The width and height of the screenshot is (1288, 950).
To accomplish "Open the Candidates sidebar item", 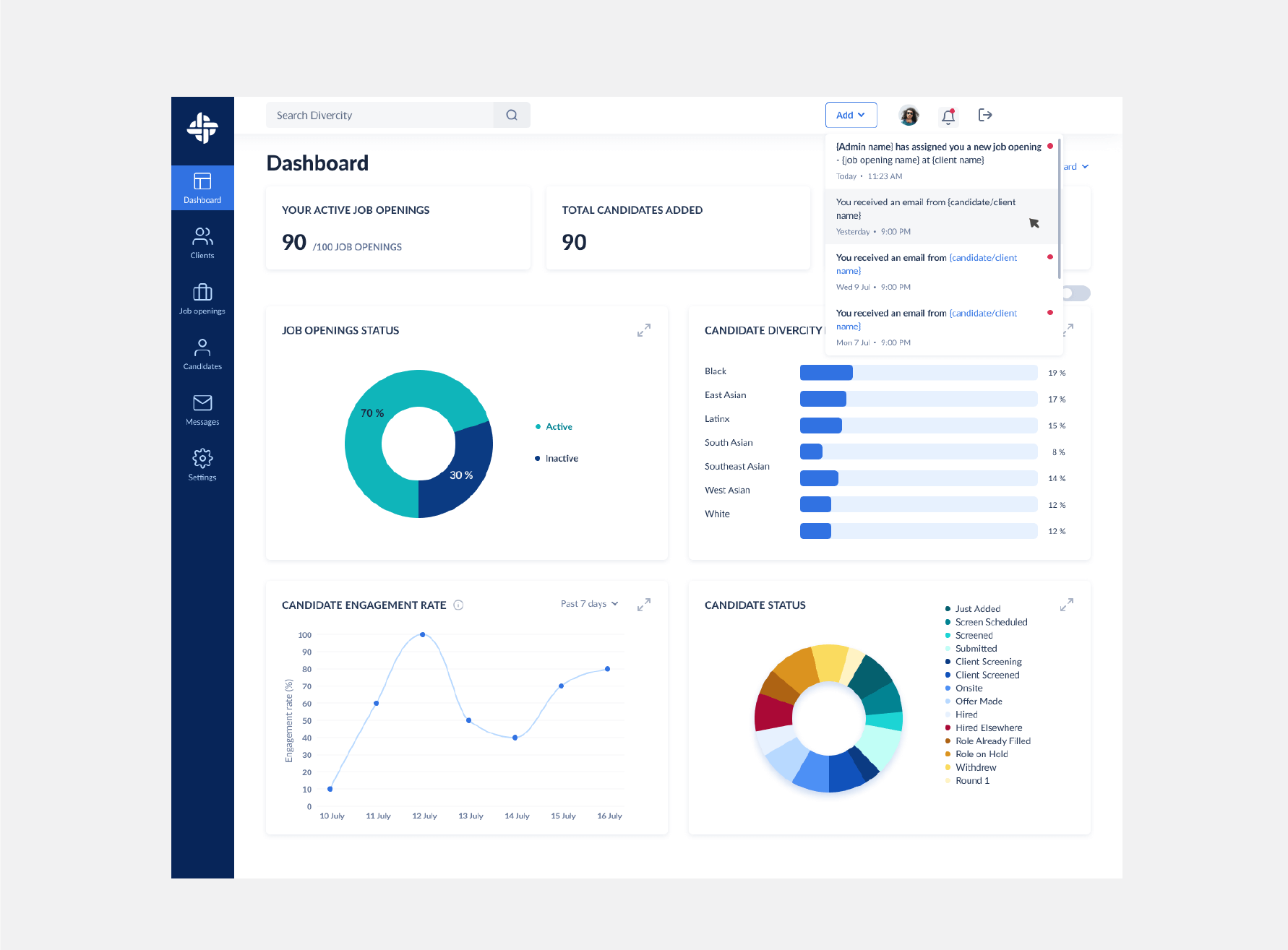I will click(x=202, y=355).
